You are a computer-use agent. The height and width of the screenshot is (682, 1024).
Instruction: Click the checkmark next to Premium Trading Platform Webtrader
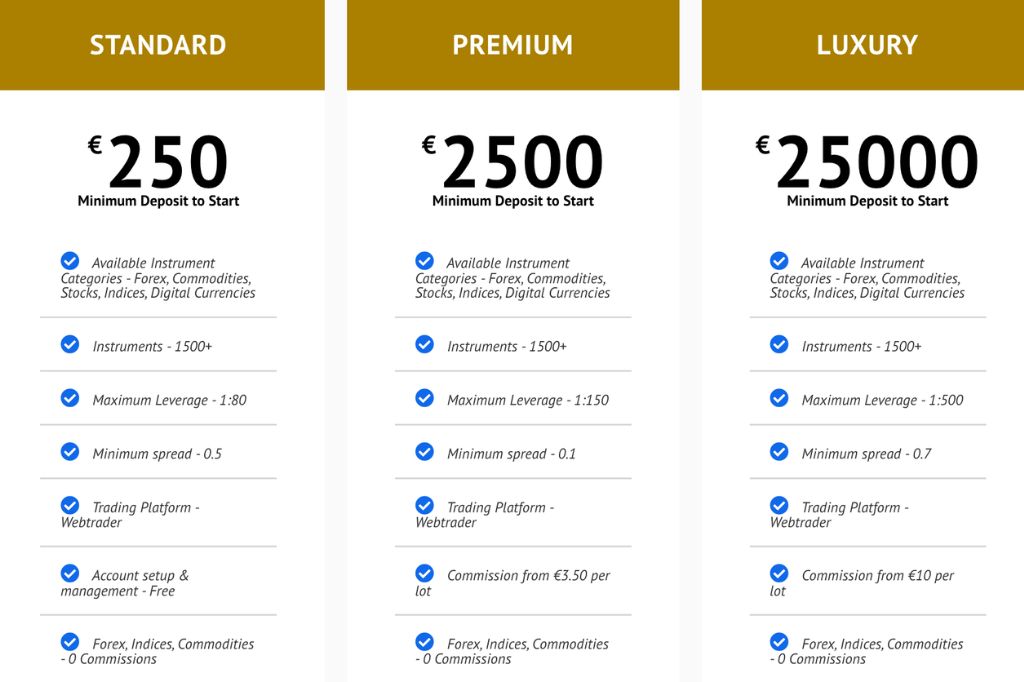[x=424, y=505]
